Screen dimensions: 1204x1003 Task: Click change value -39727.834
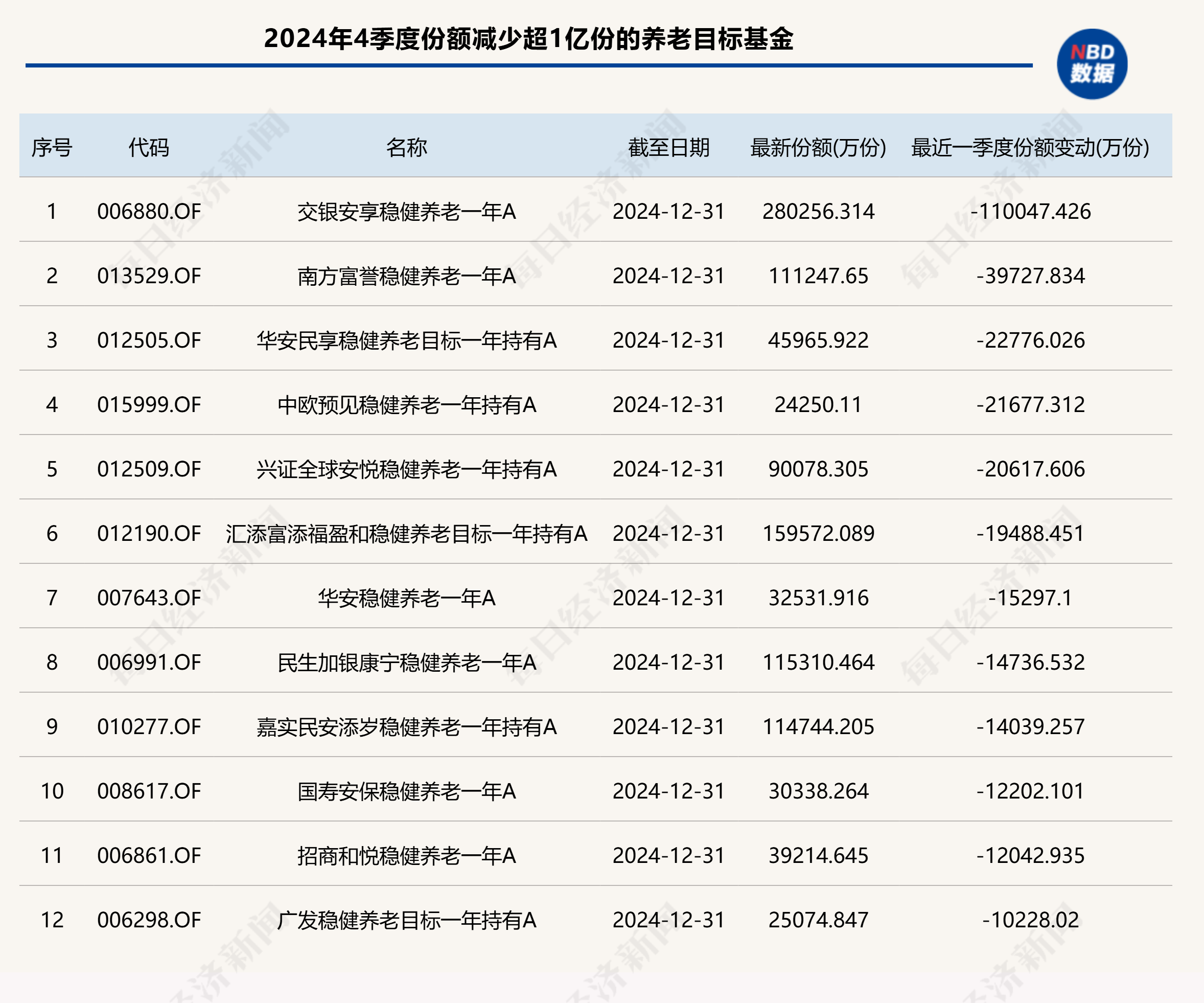1030,276
